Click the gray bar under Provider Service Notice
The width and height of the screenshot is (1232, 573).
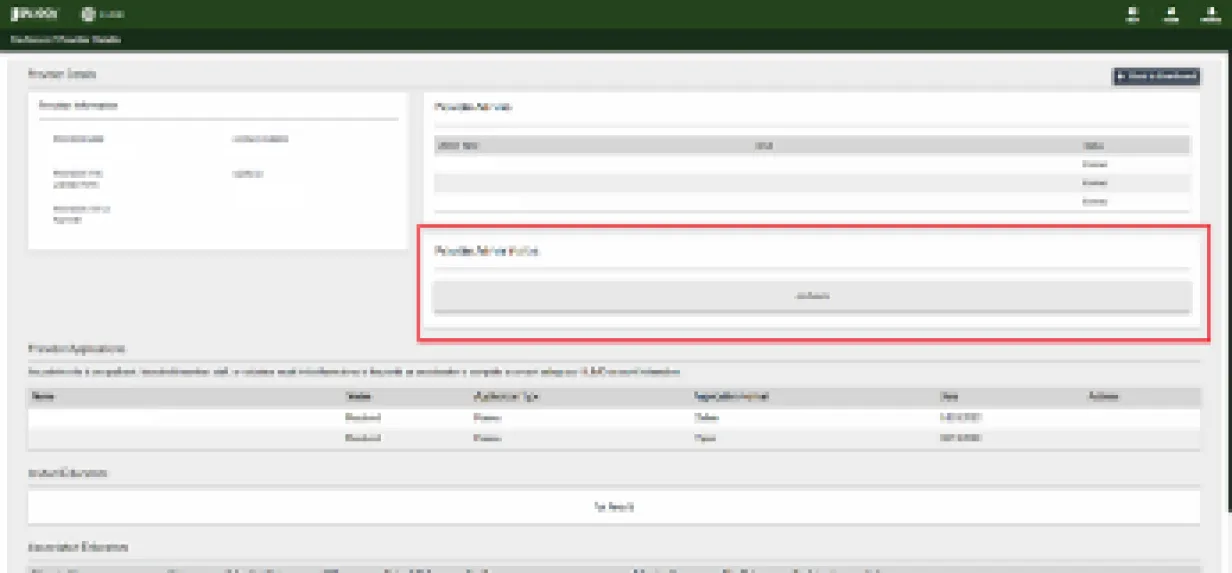point(811,296)
